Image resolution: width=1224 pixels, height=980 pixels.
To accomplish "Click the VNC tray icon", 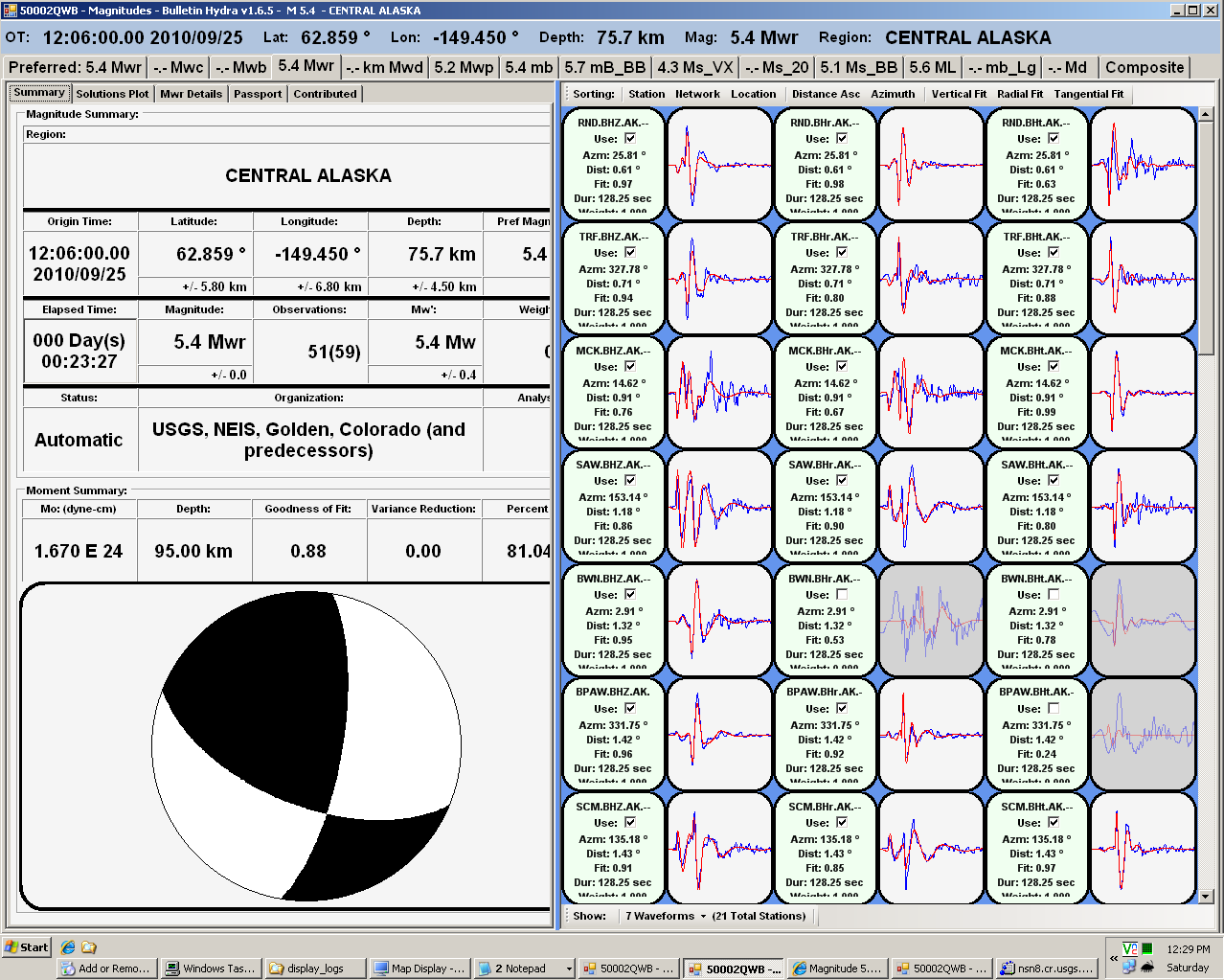I will tap(1130, 948).
